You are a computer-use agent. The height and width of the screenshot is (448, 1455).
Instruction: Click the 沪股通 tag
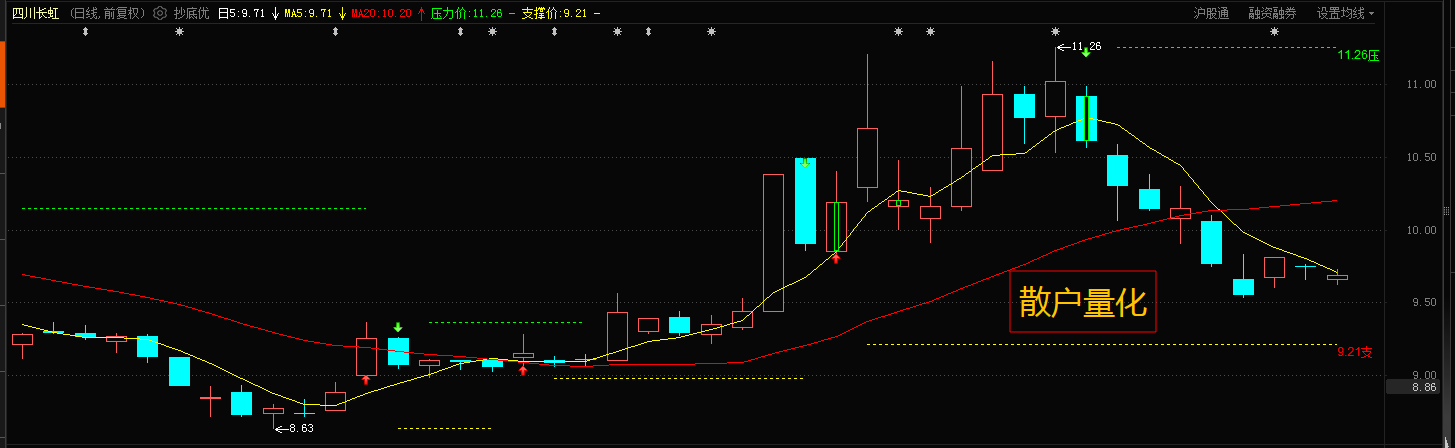pos(1211,14)
